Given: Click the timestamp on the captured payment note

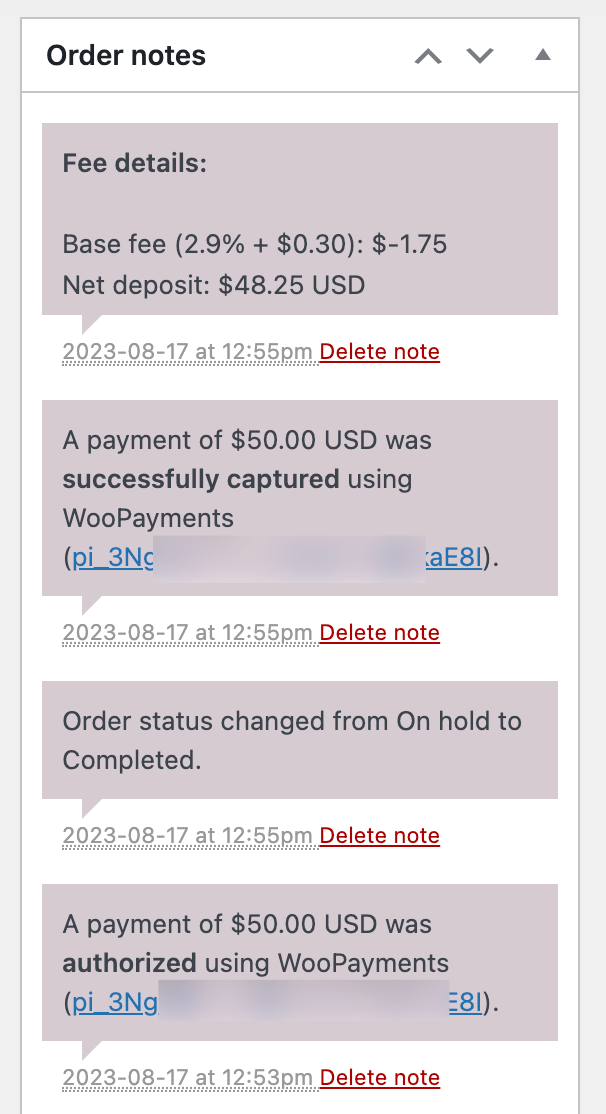Looking at the screenshot, I should [186, 632].
